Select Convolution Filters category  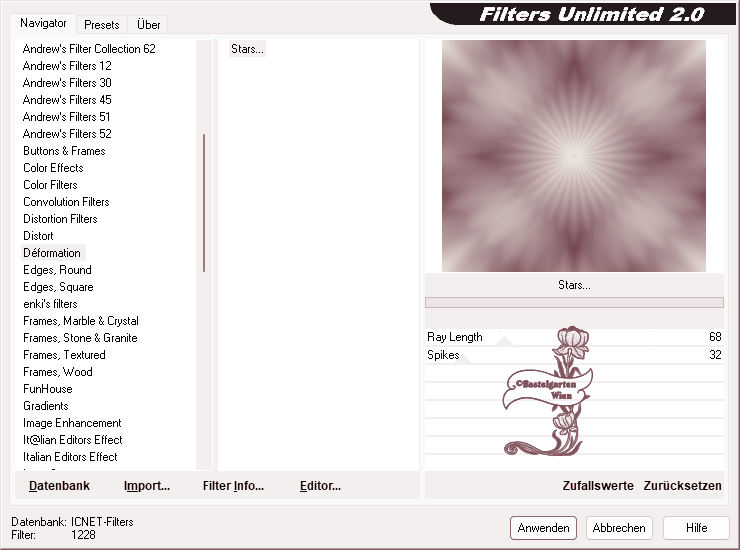point(66,202)
